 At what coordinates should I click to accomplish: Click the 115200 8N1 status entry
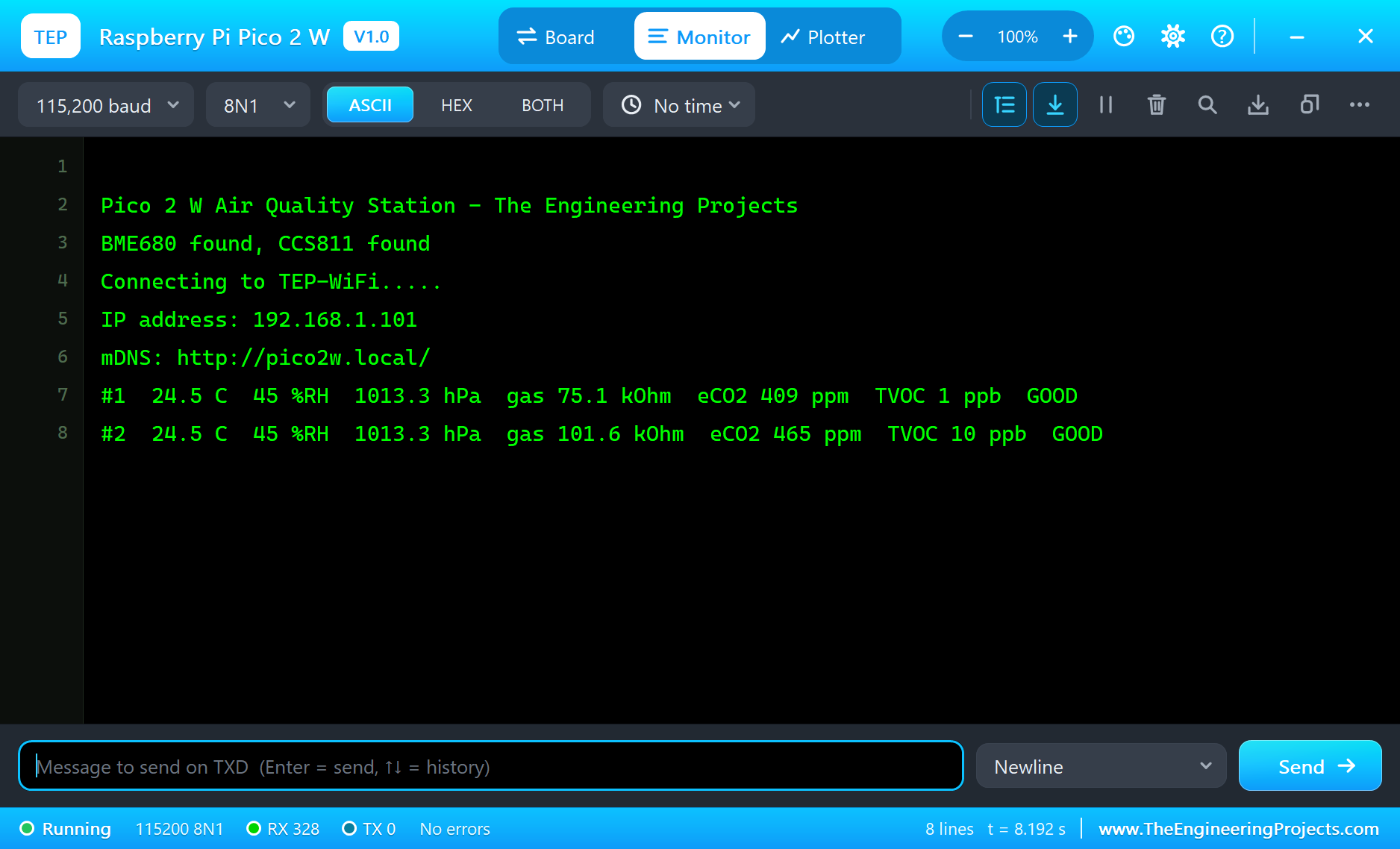[179, 829]
